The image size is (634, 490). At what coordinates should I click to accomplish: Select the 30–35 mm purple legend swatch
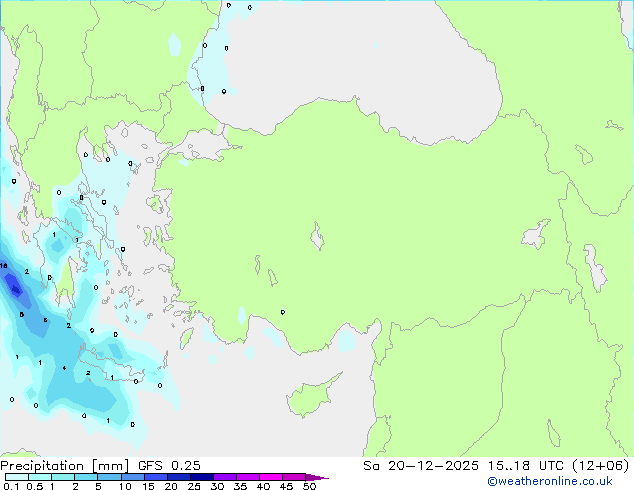pos(225,477)
